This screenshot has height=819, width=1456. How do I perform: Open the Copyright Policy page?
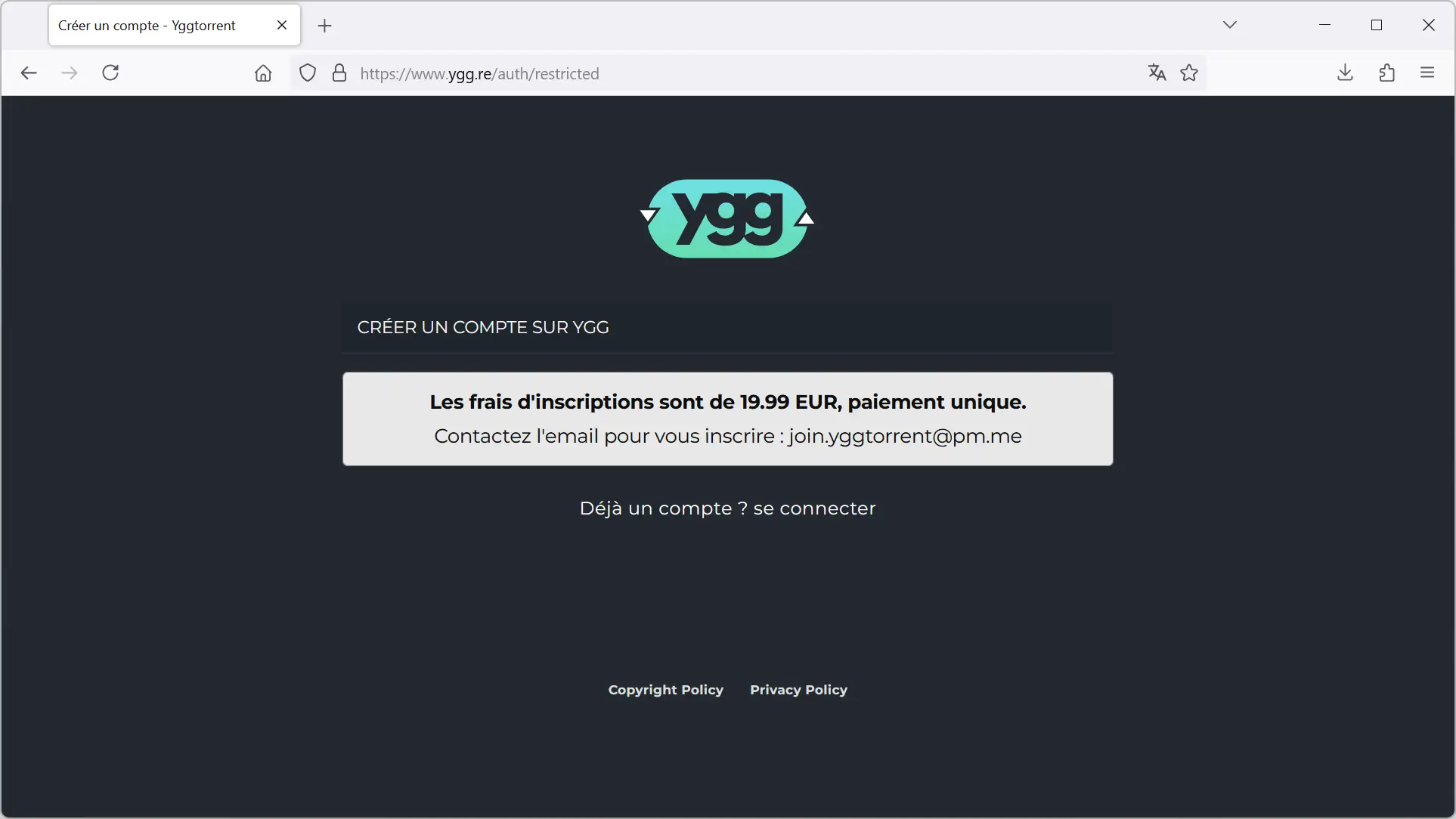click(666, 688)
